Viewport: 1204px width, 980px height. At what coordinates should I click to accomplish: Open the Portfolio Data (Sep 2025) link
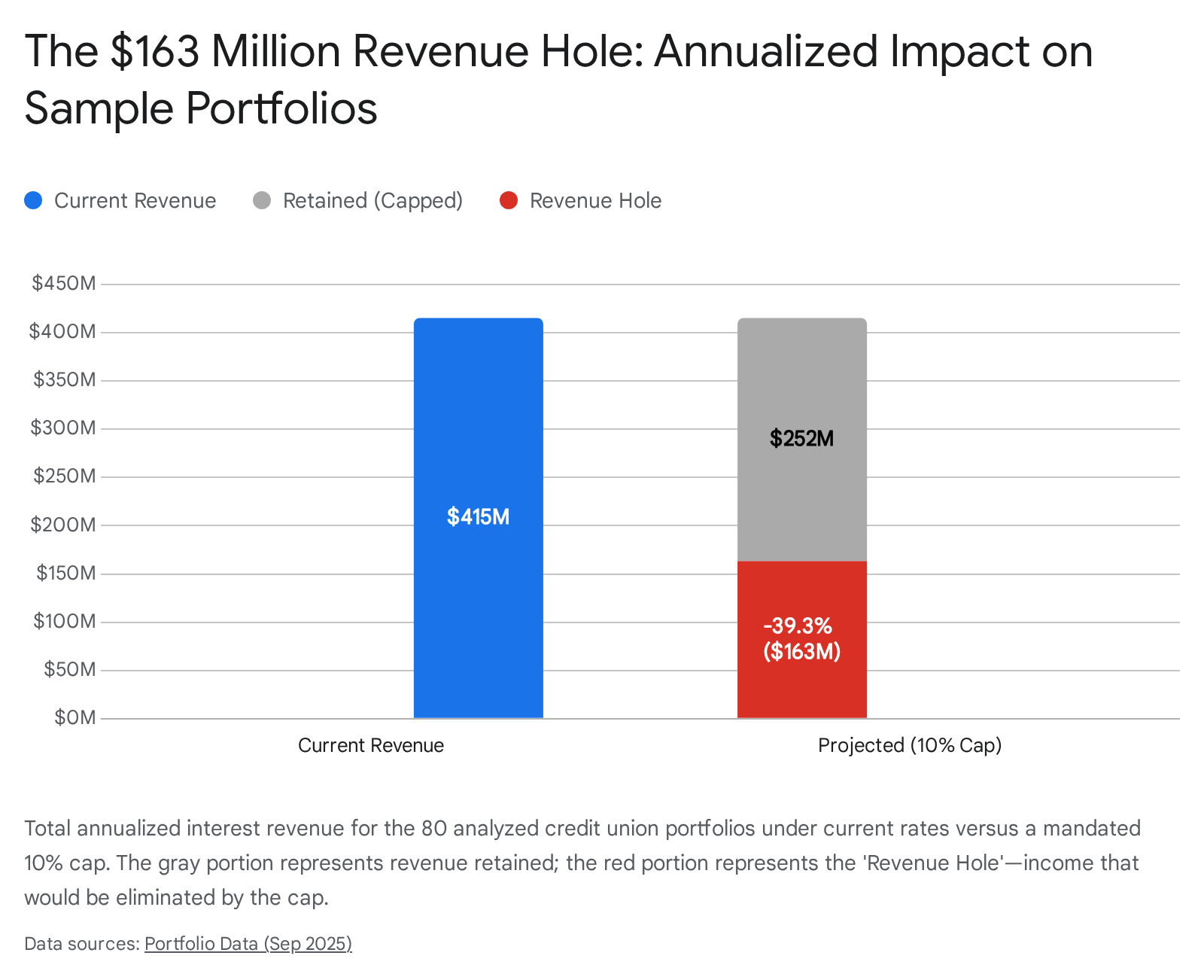point(248,944)
